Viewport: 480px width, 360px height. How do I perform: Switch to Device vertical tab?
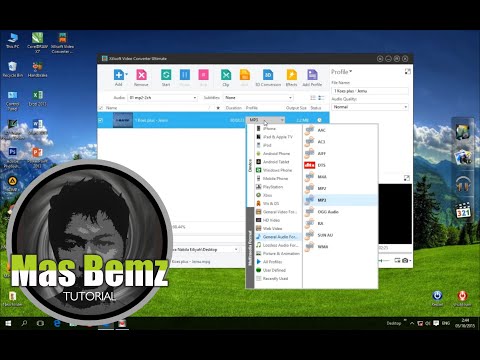point(250,165)
